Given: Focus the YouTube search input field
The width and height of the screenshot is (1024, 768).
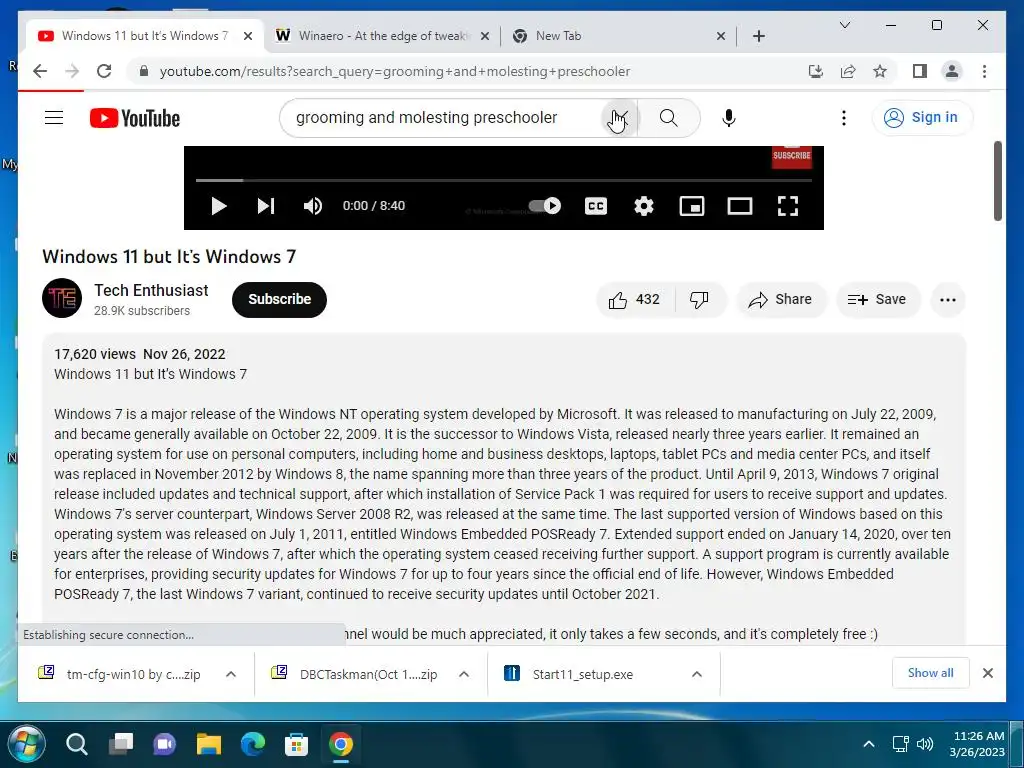Looking at the screenshot, I should pyautogui.click(x=444, y=118).
